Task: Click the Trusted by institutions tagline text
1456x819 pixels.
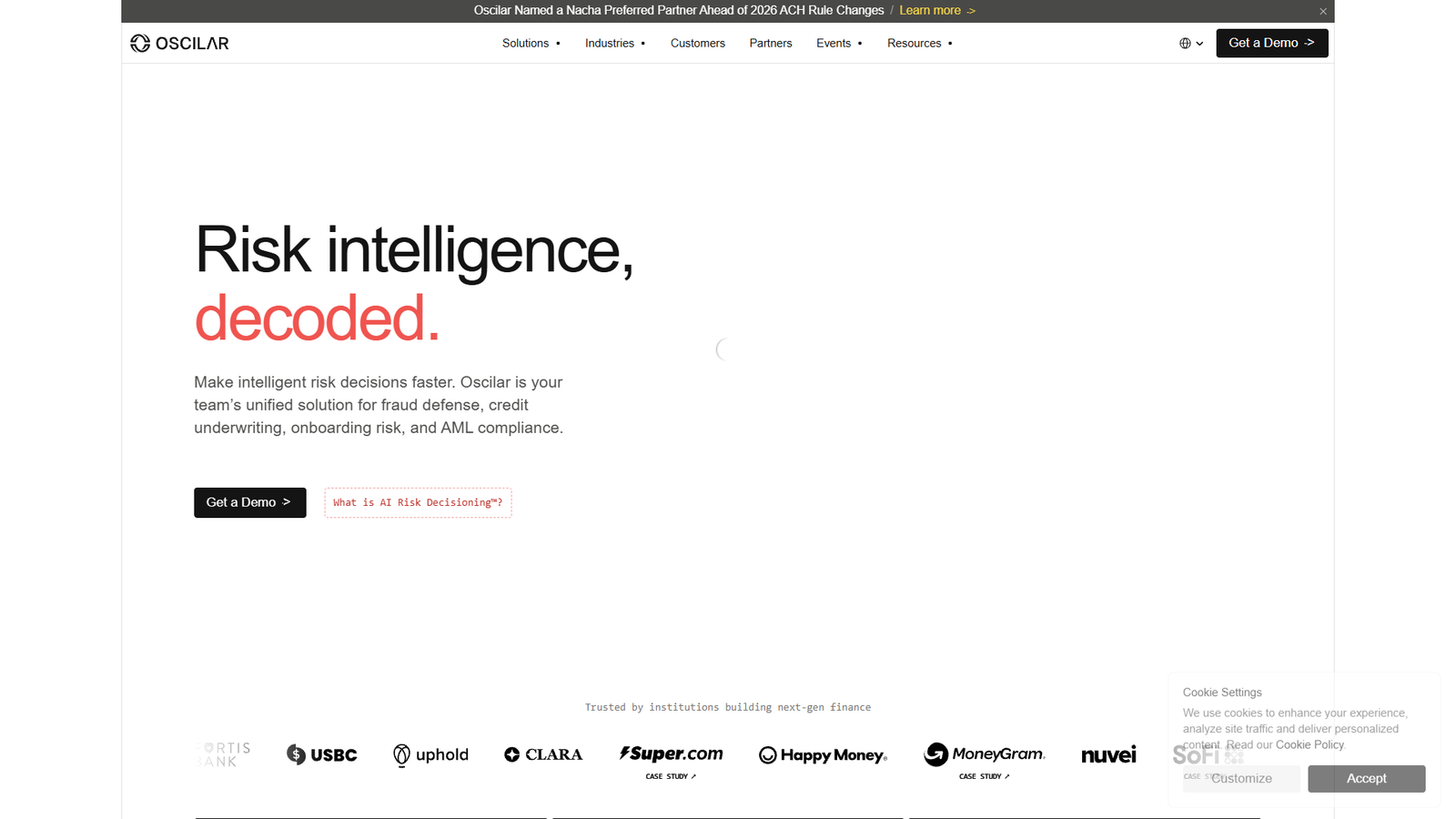Action: tap(728, 707)
